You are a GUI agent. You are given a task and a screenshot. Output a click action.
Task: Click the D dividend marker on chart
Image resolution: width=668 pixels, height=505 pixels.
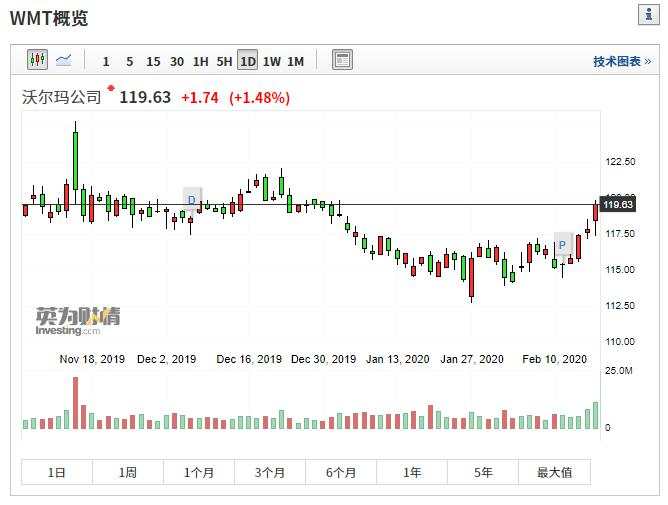tap(192, 199)
